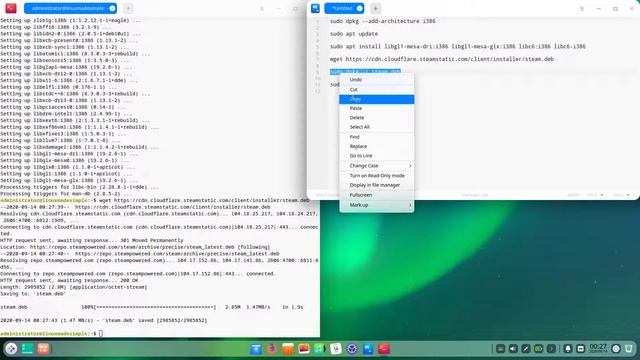Open Replace from the context menu
Image resolution: width=640 pixels, height=360 pixels.
(376, 146)
